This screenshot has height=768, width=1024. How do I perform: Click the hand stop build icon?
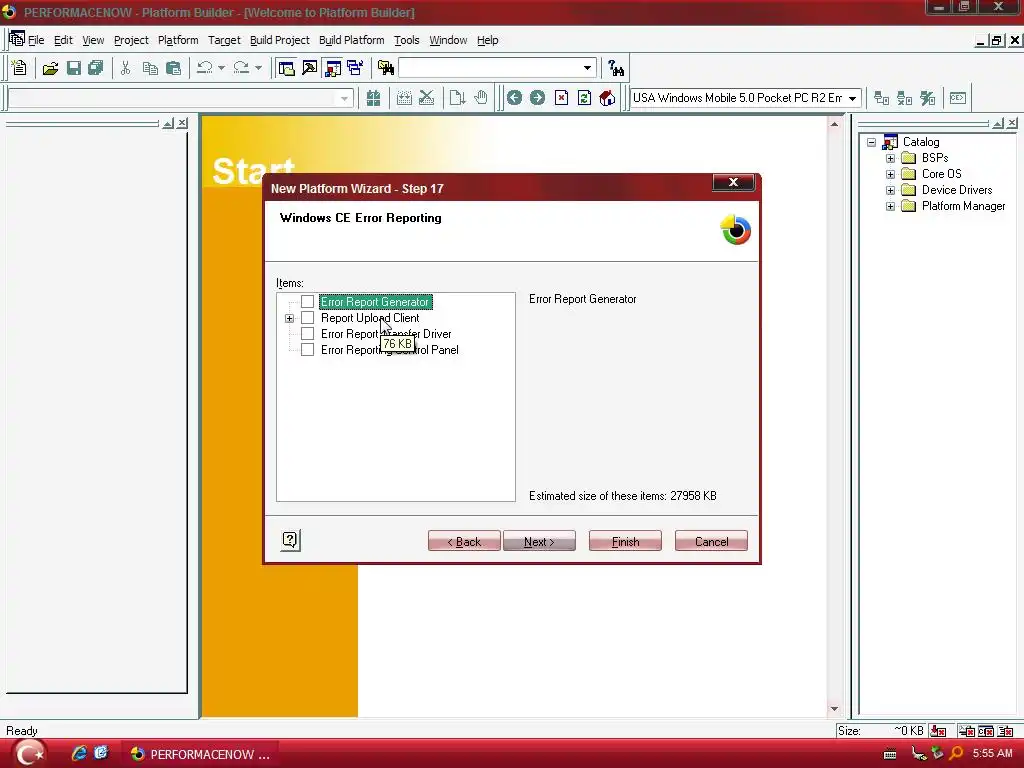[x=481, y=98]
